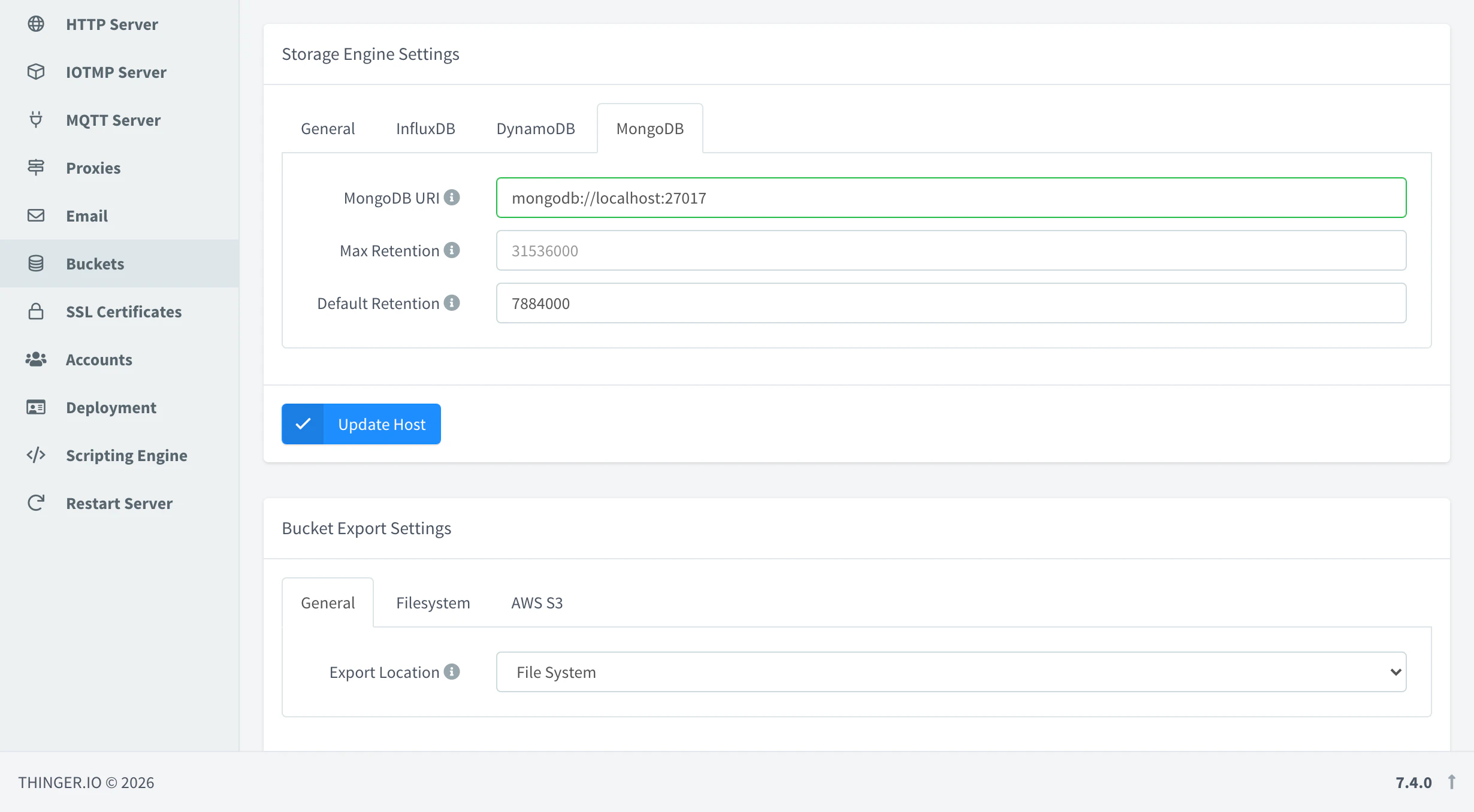Click the THINGER.IO © 2026 footer text
Screen dimensions: 1474x812
pyautogui.click(x=86, y=782)
